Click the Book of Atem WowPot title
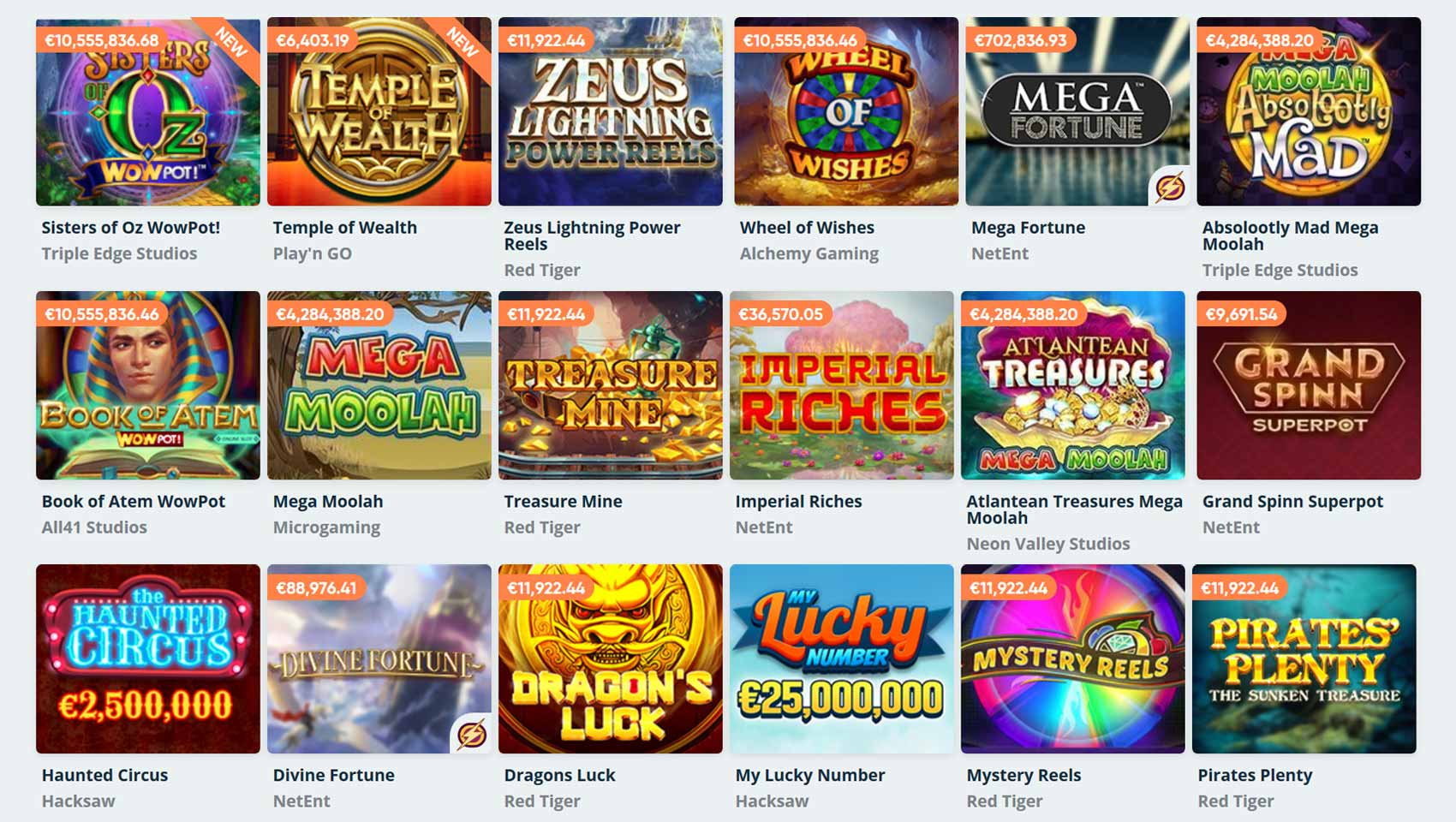Viewport: 1456px width, 822px height. point(134,502)
